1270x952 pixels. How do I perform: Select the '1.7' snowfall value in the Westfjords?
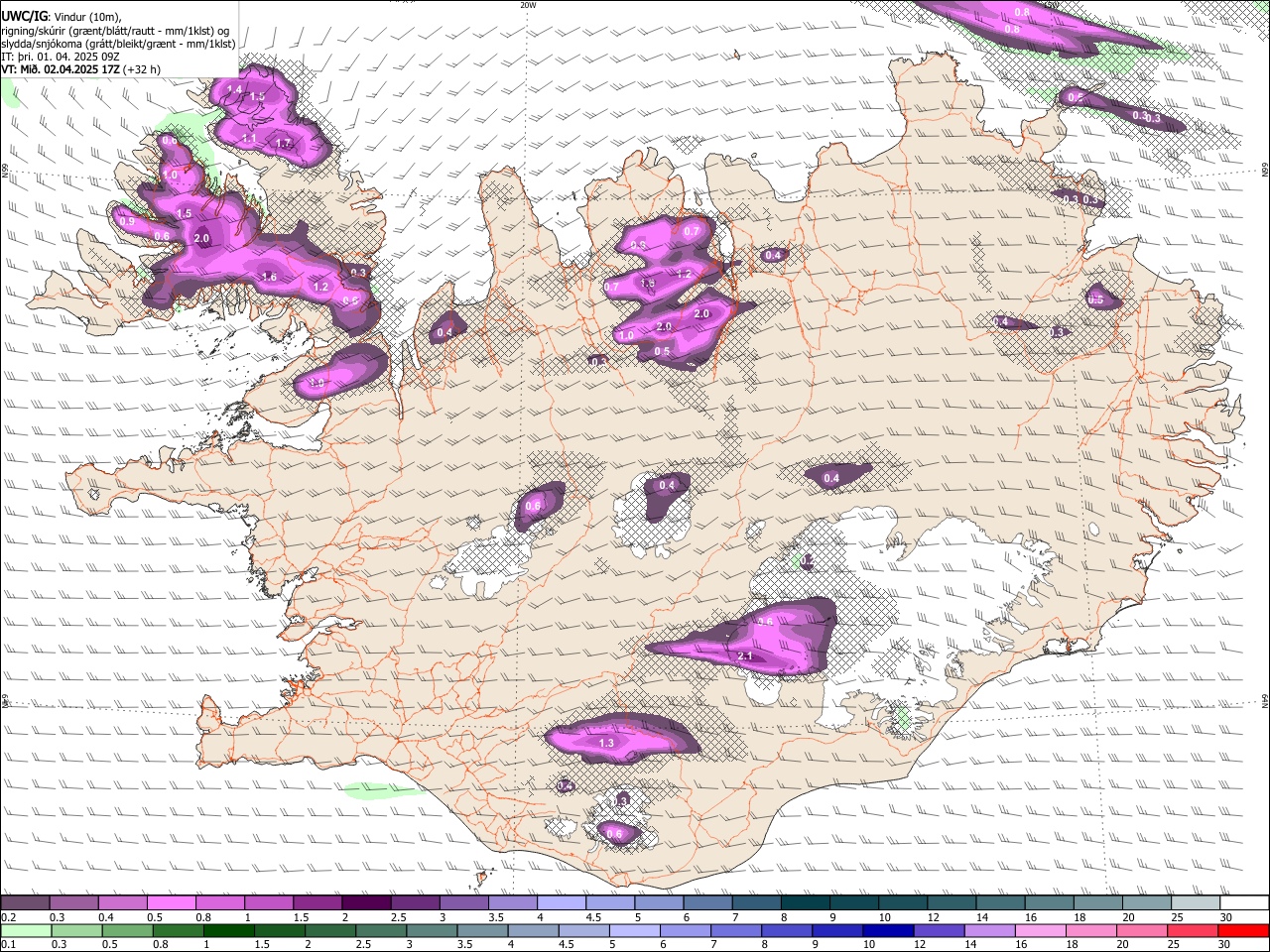click(283, 144)
